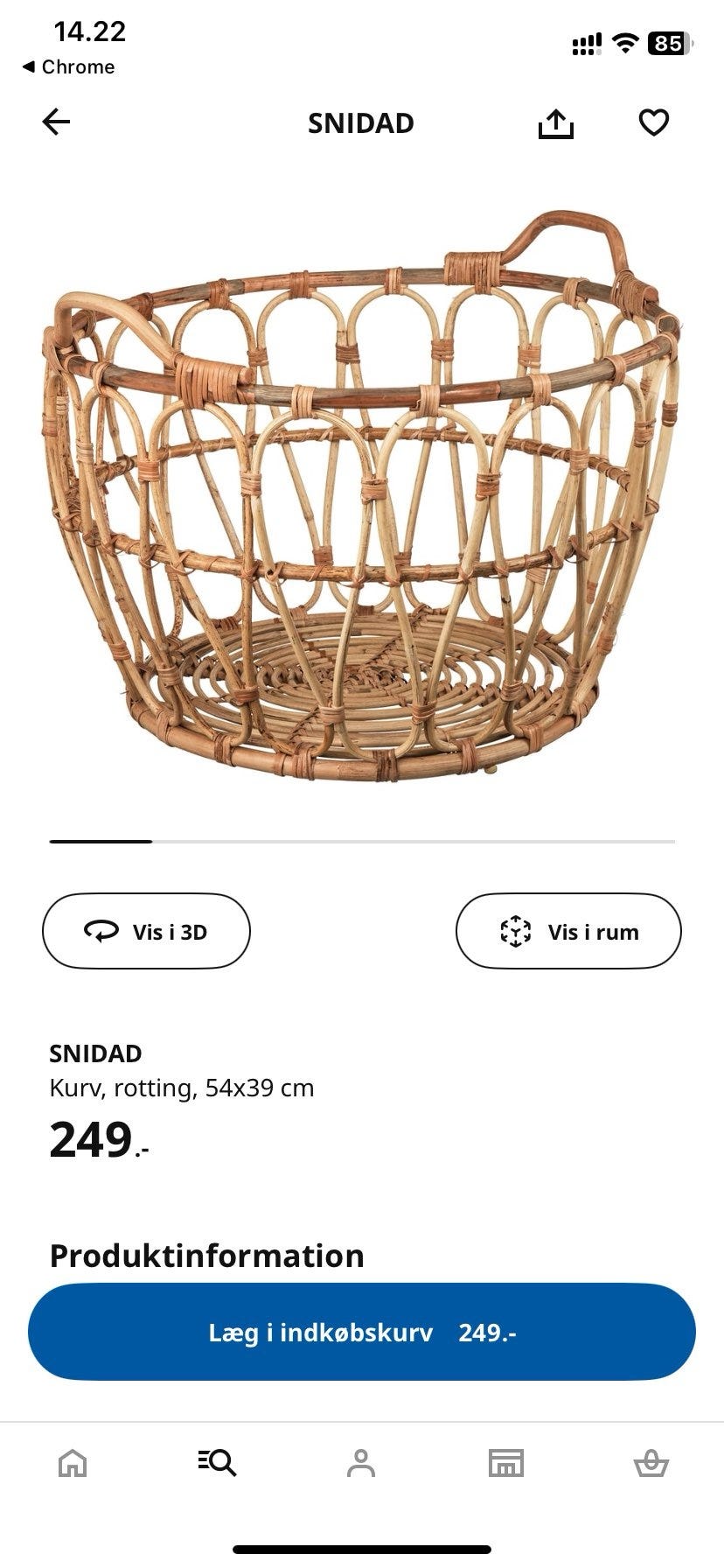Screen dimensions: 724x1568
Task: Open the Home tab icon
Action: (x=73, y=1462)
